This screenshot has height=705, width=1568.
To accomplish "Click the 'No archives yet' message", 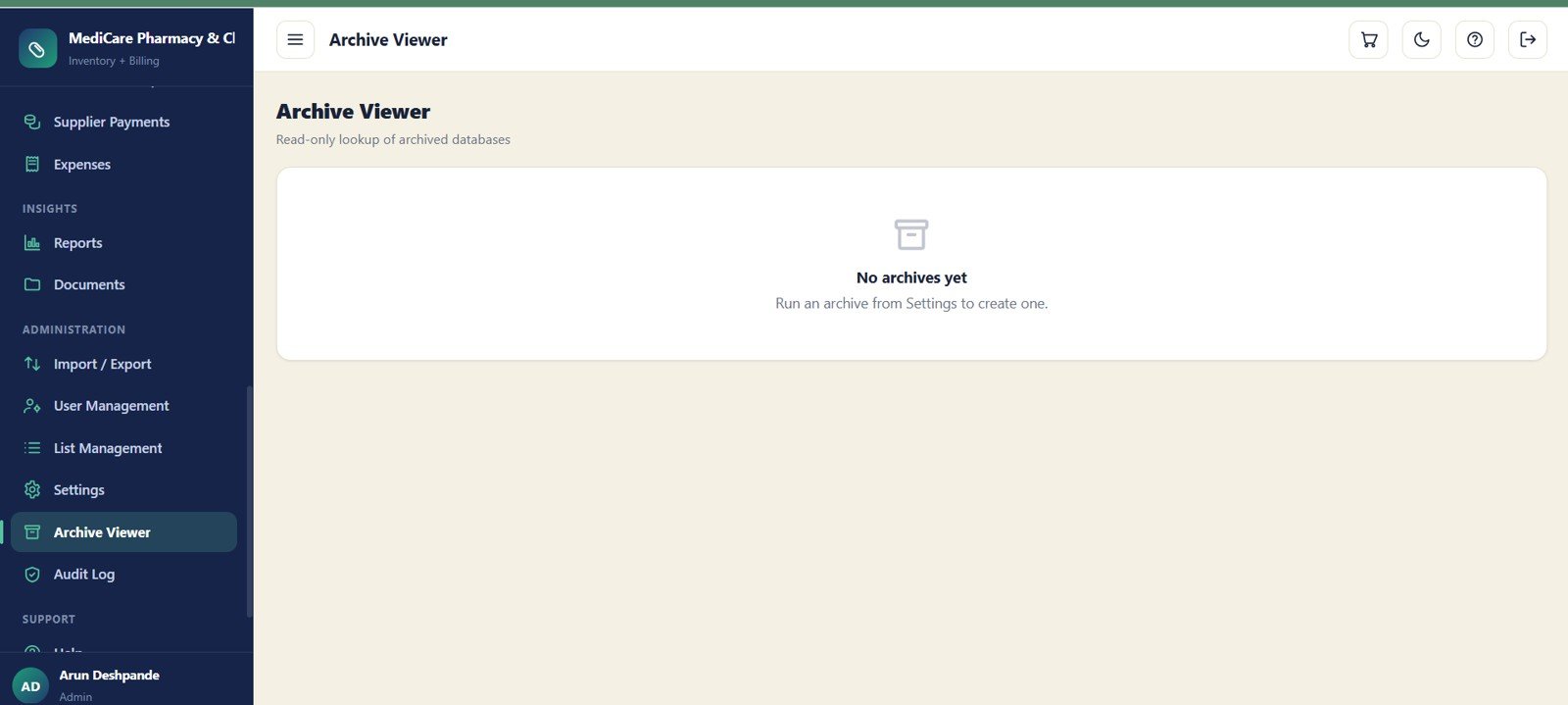I will pyautogui.click(x=911, y=277).
